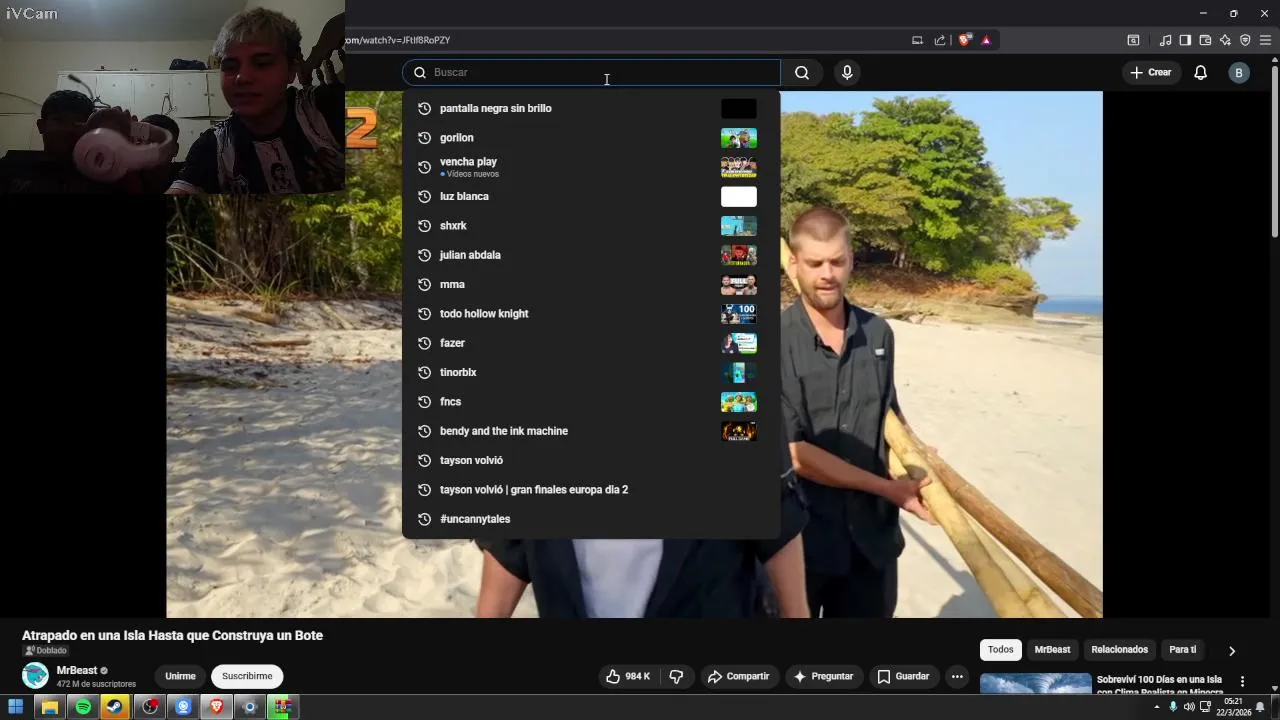Screen dimensions: 1280x720
Task: Click the taskbar volume speaker icon
Action: point(1189,707)
